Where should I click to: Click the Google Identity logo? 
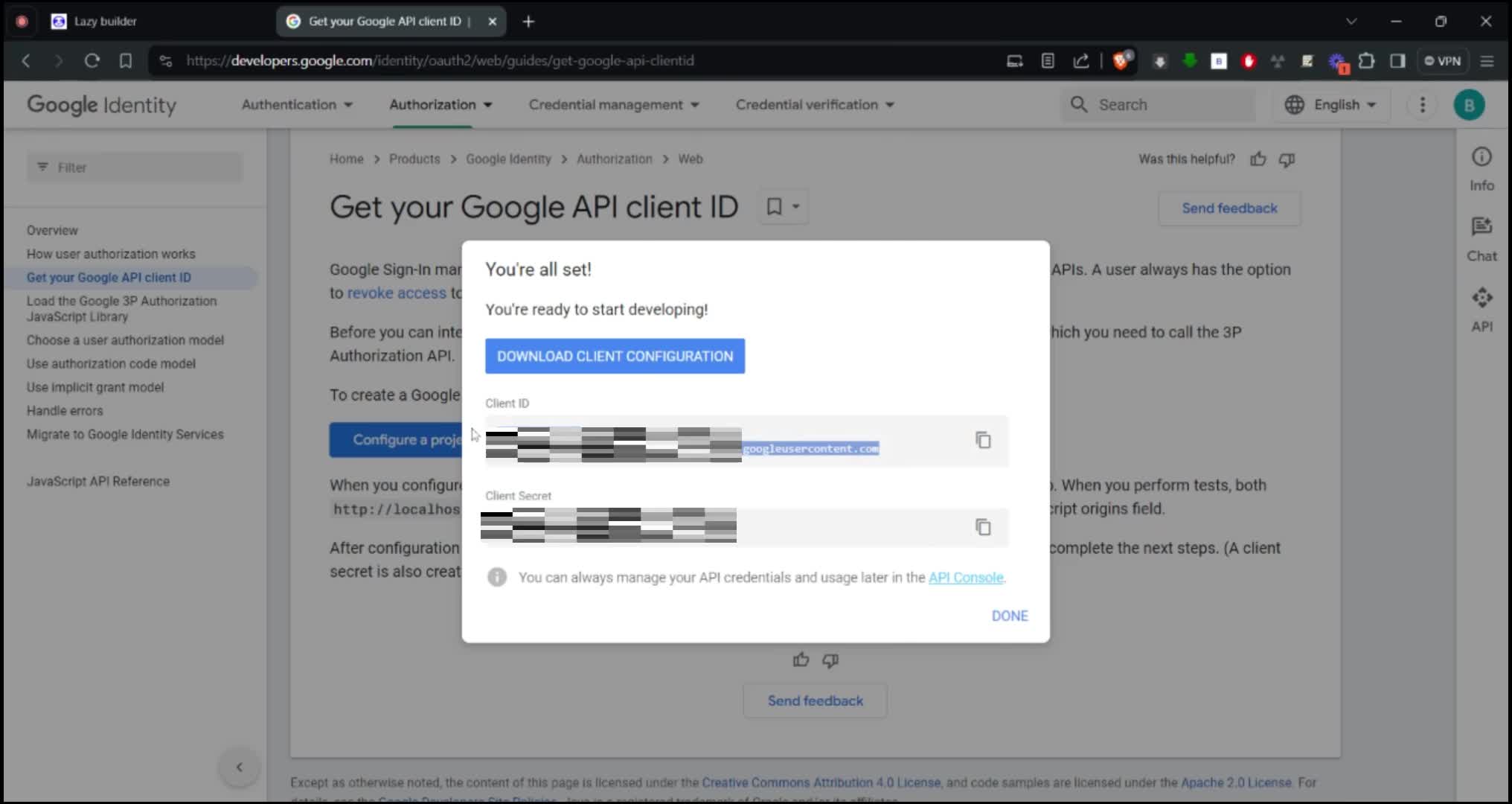pos(102,105)
